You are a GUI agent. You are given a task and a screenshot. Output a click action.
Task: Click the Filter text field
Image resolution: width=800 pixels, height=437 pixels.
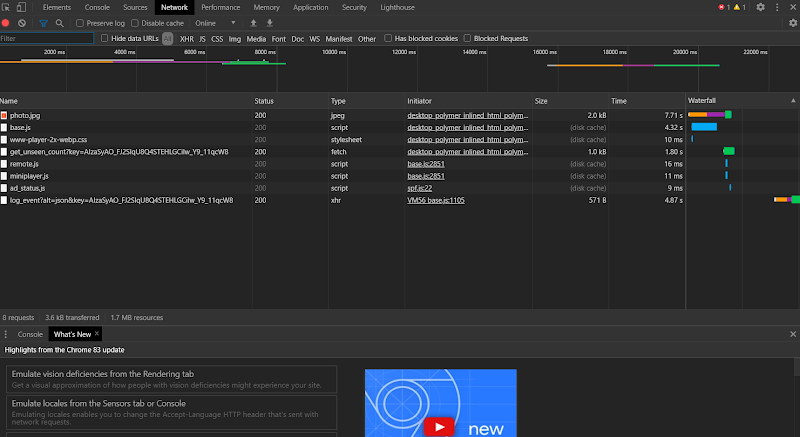(x=47, y=38)
